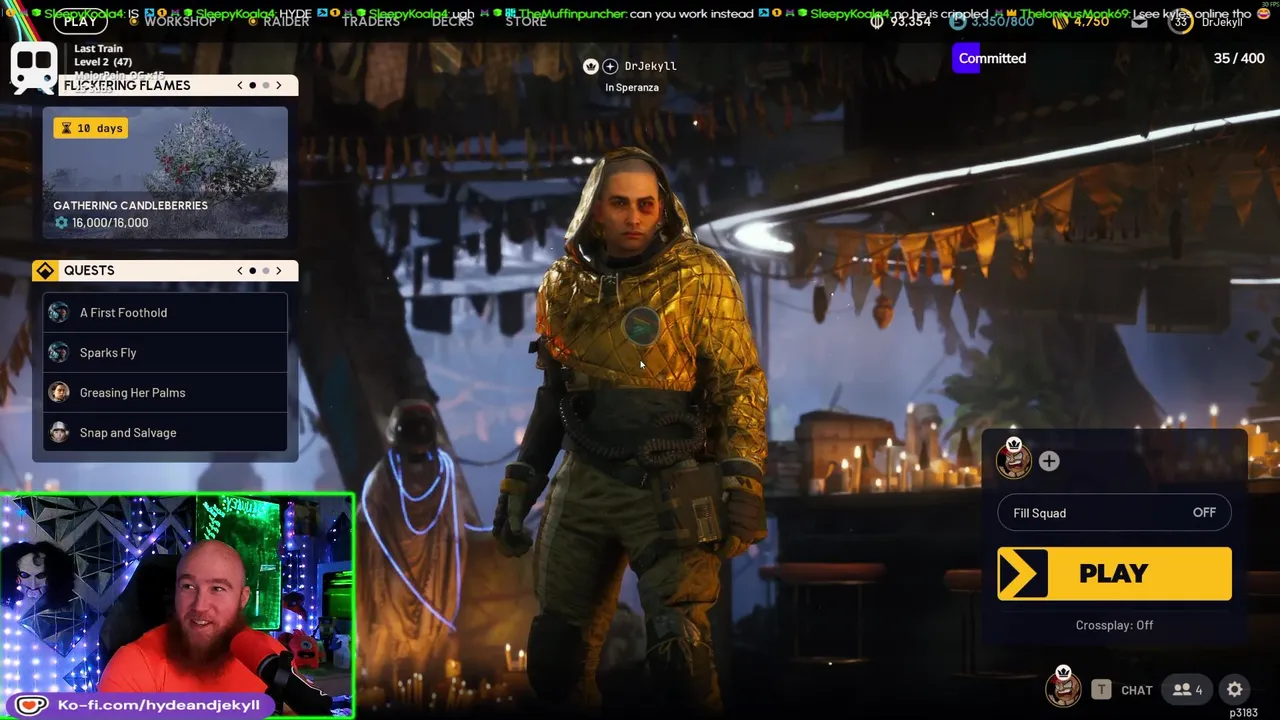The height and width of the screenshot is (720, 1280).
Task: Click the A First Foothold trader portrait
Action: point(59,313)
